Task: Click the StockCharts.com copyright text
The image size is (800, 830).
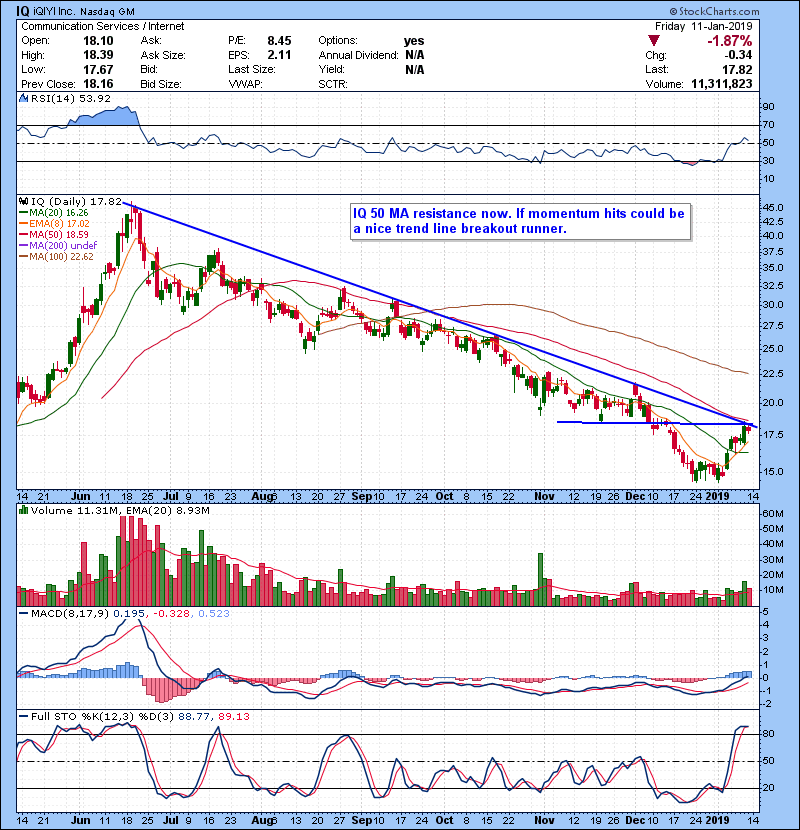Action: pos(714,11)
